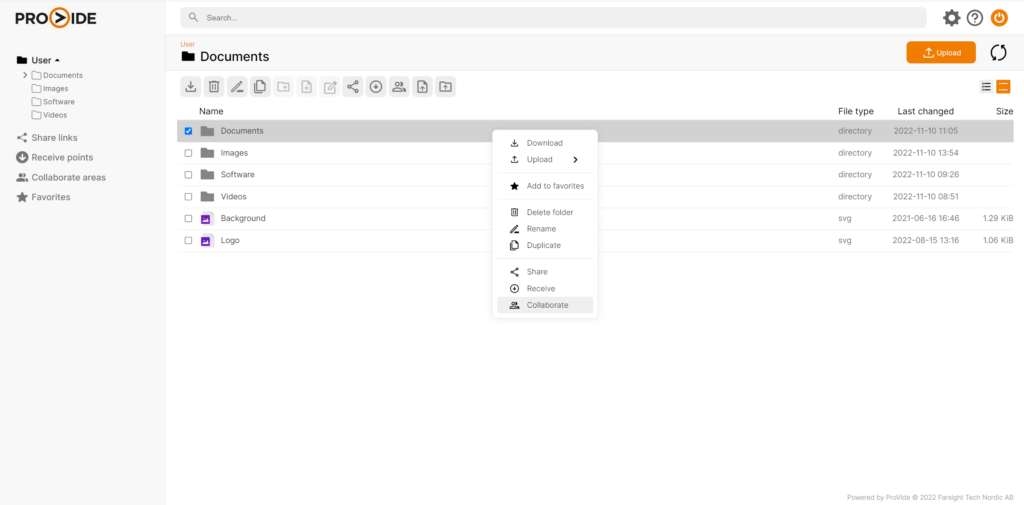Select Software in folder tree
The height and width of the screenshot is (505, 1024).
[x=53, y=102]
